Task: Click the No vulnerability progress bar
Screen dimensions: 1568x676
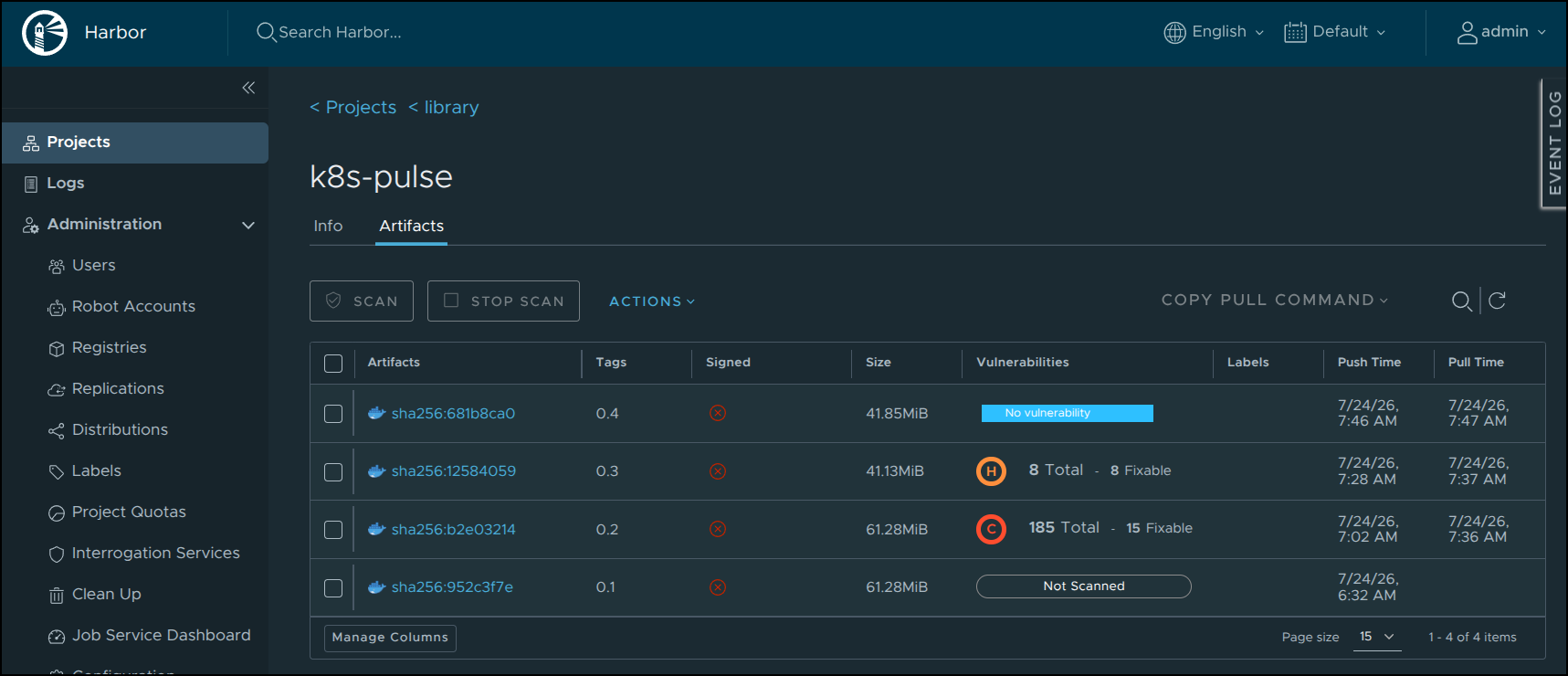Action: (x=1067, y=413)
